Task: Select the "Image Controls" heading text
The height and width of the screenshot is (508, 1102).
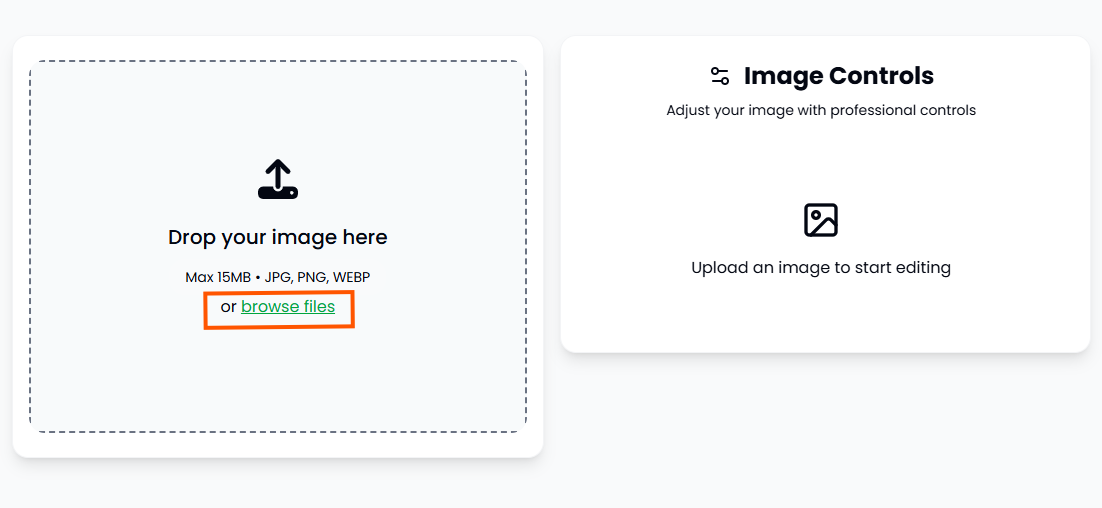Action: [x=838, y=76]
